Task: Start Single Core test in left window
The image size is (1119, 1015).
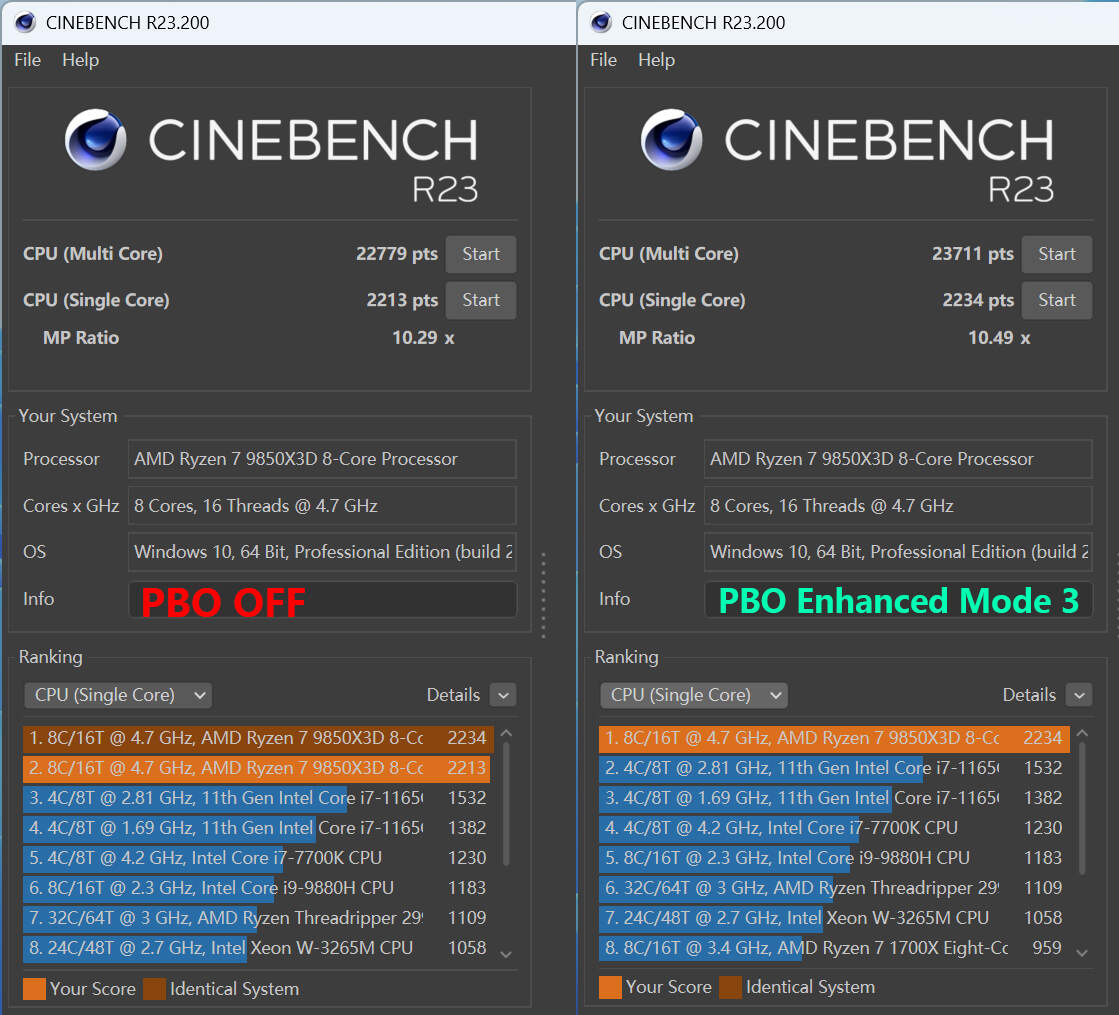Action: pyautogui.click(x=480, y=300)
